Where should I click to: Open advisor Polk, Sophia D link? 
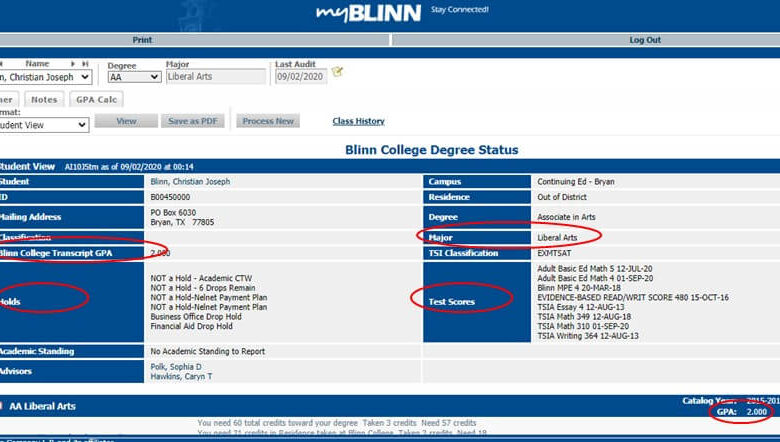(x=176, y=367)
